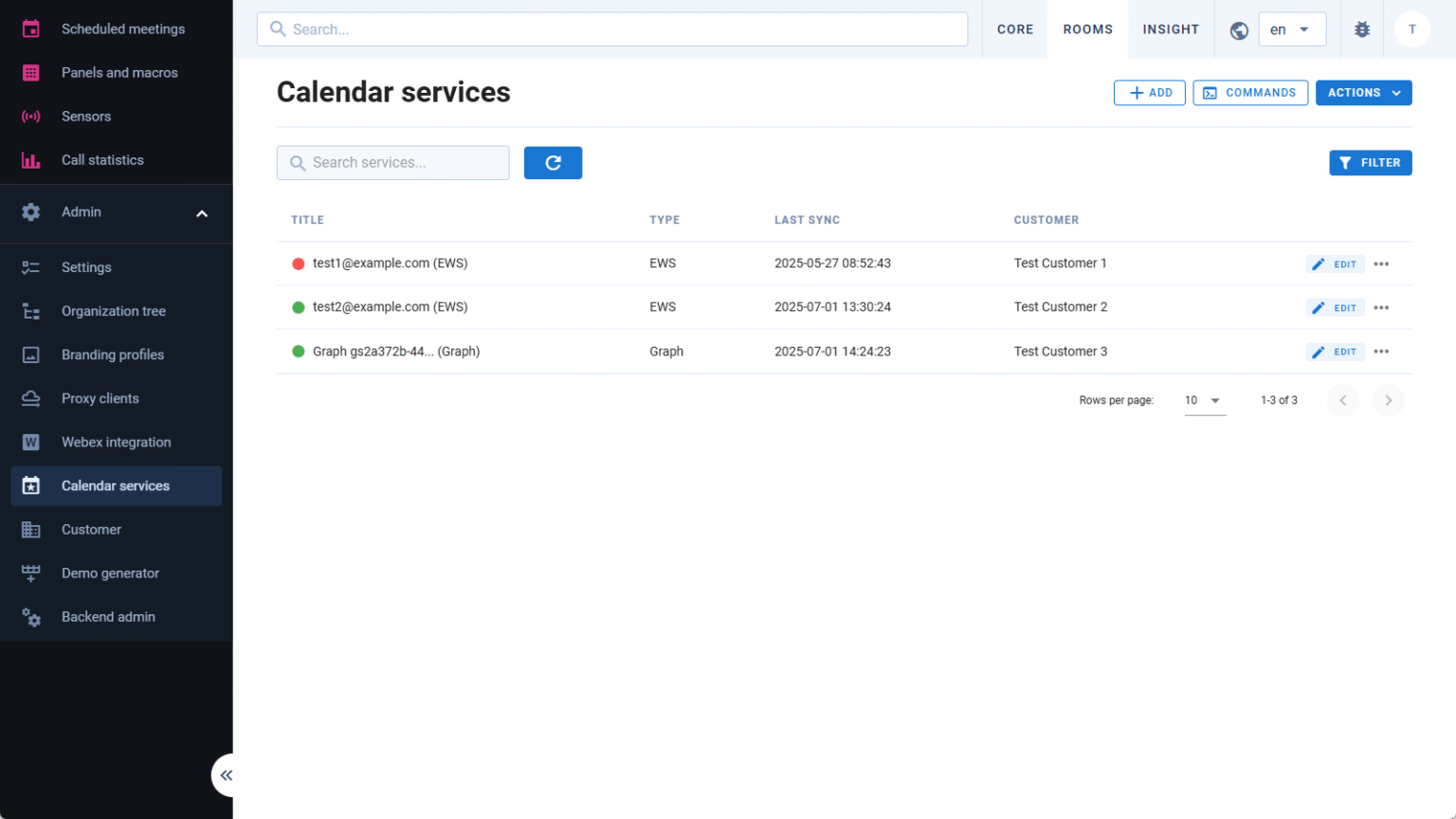Focus the Search services field
This screenshot has height=819, width=1456.
click(393, 163)
